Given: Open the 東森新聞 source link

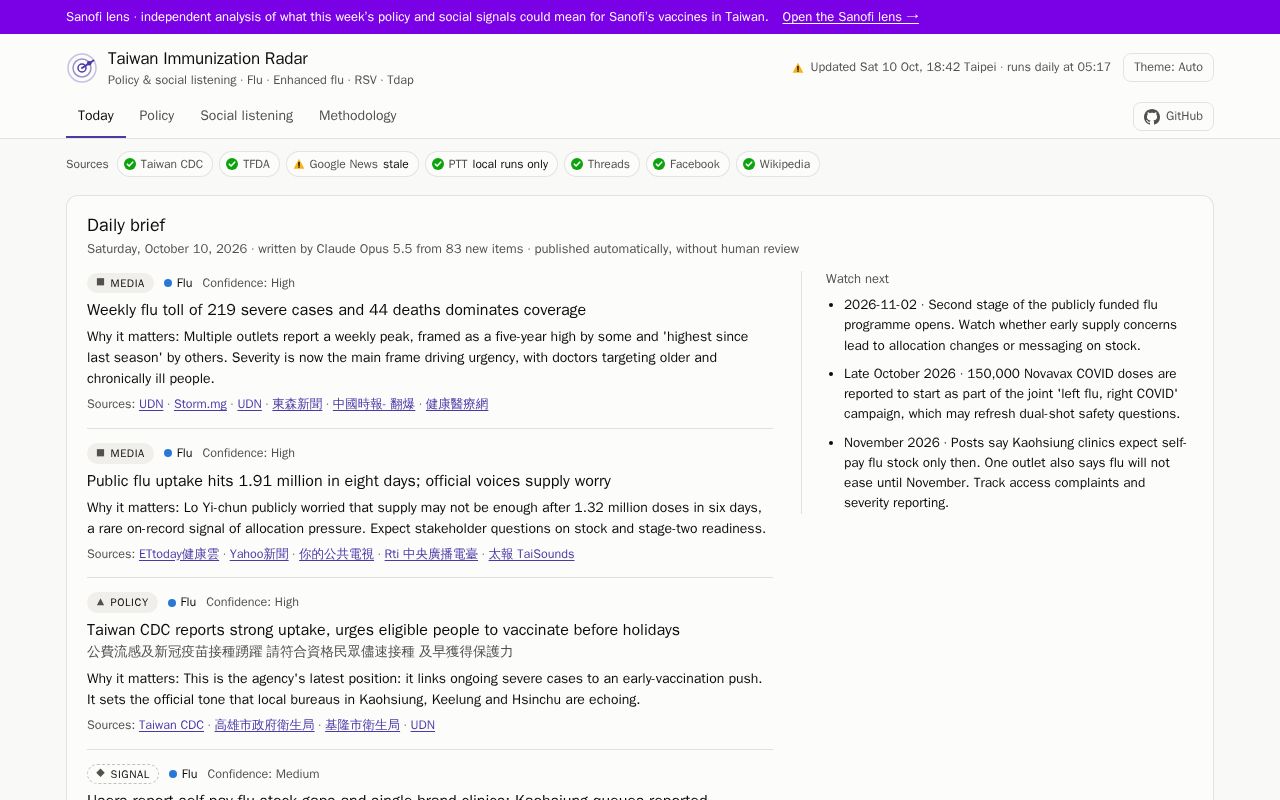Looking at the screenshot, I should pos(297,404).
